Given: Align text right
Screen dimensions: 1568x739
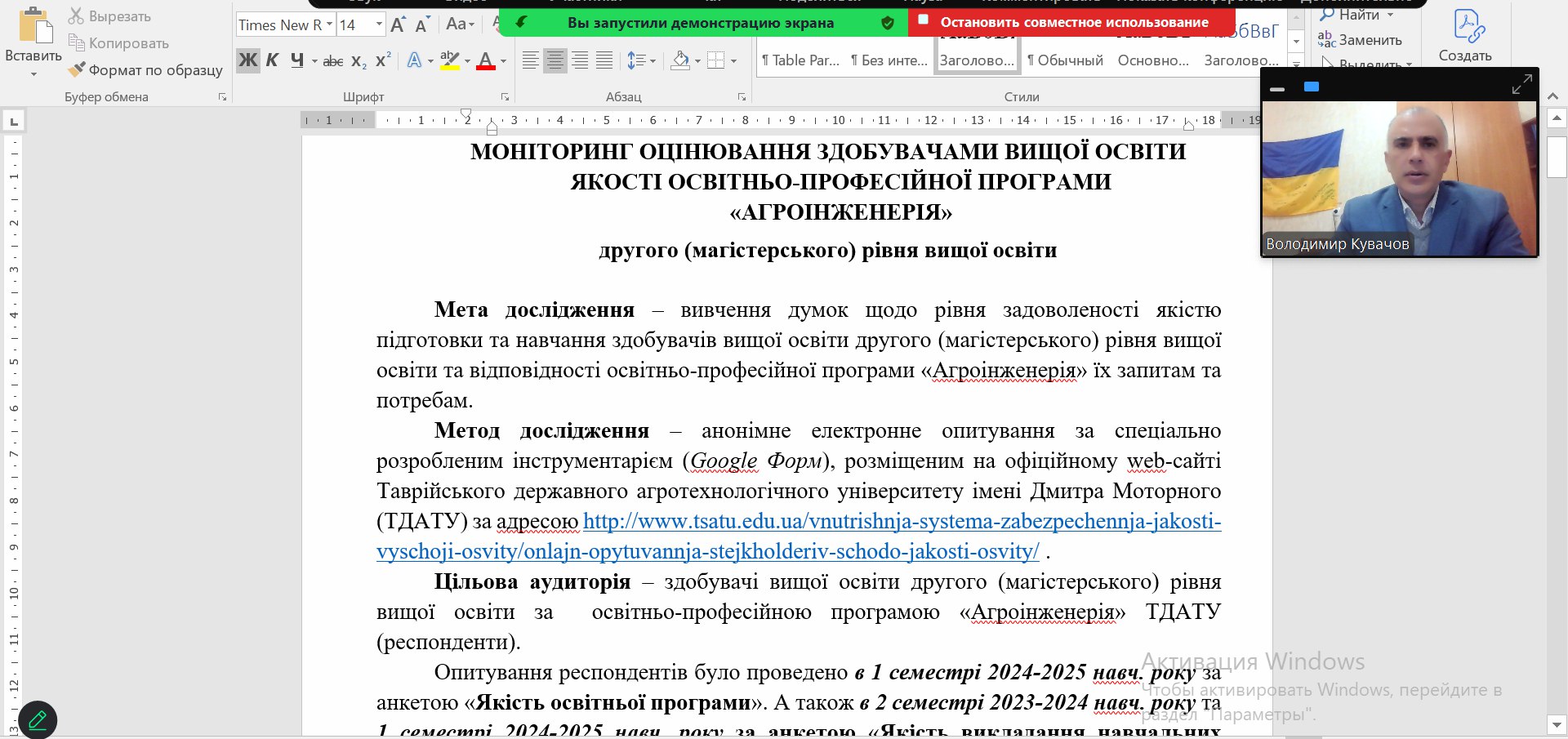Looking at the screenshot, I should click(580, 60).
